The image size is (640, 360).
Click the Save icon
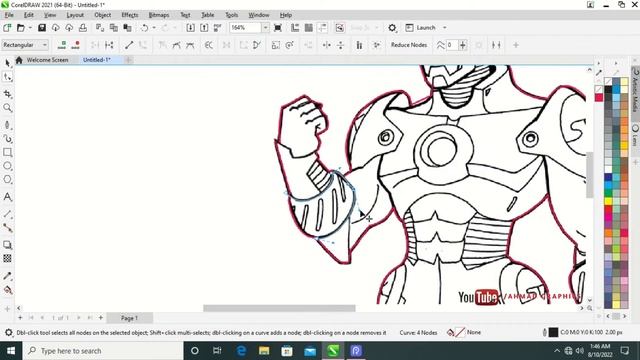pyautogui.click(x=42, y=28)
